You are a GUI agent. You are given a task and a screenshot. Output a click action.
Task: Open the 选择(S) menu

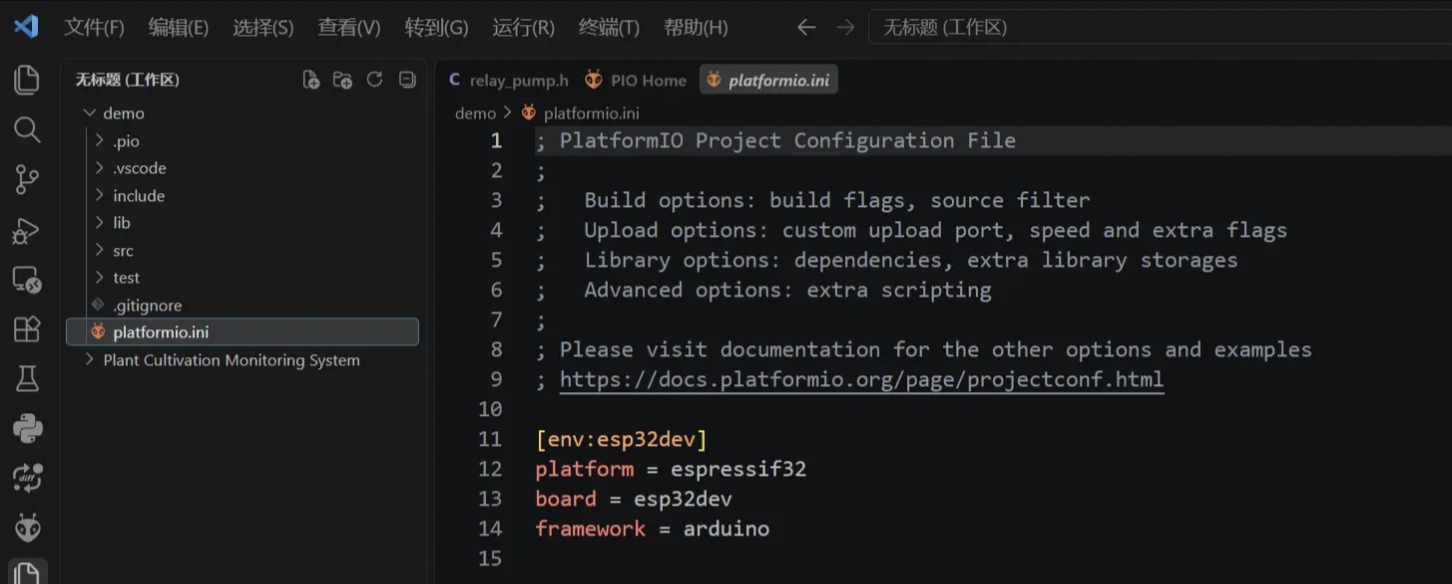(x=263, y=28)
